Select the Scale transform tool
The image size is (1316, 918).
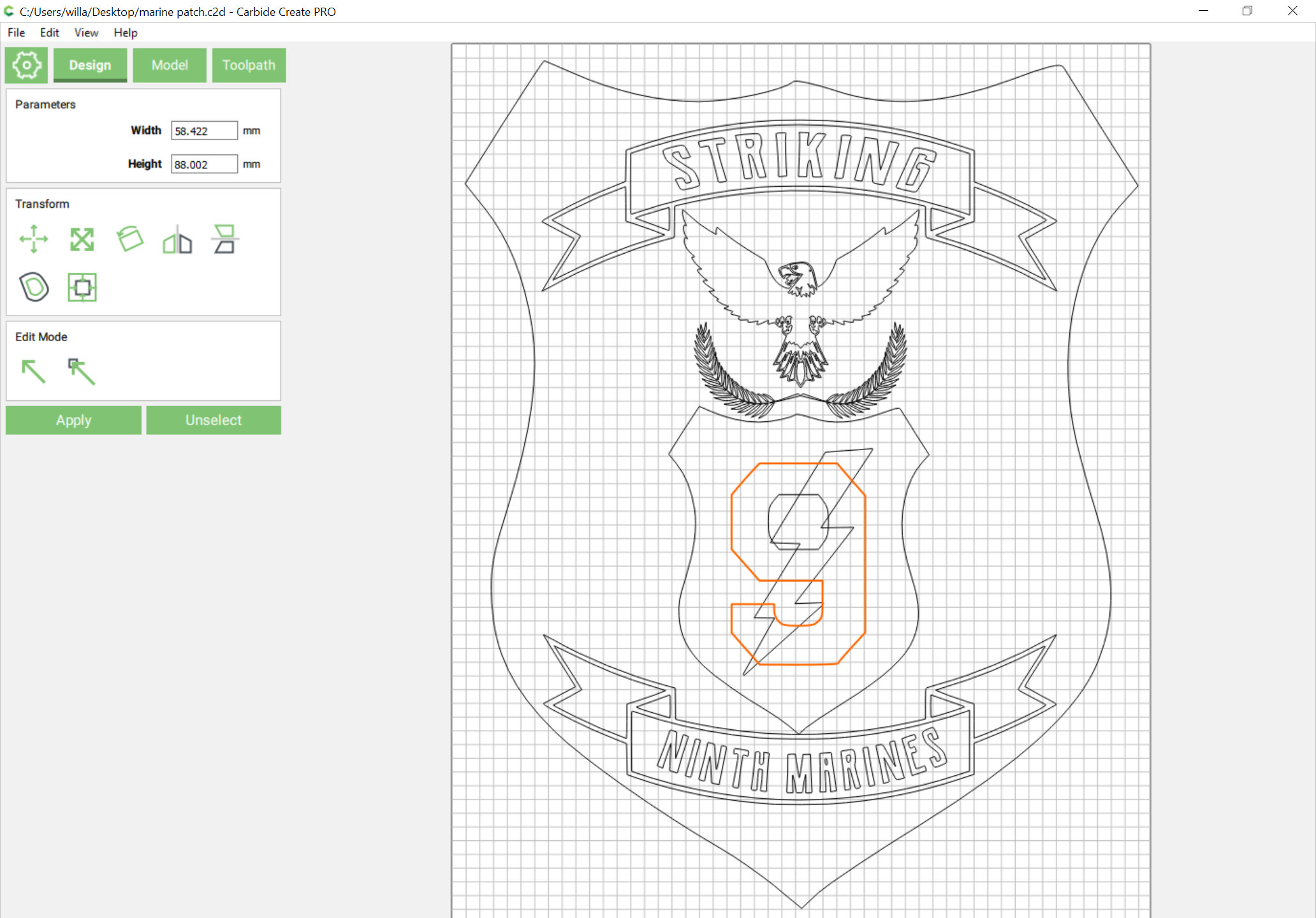(82, 240)
